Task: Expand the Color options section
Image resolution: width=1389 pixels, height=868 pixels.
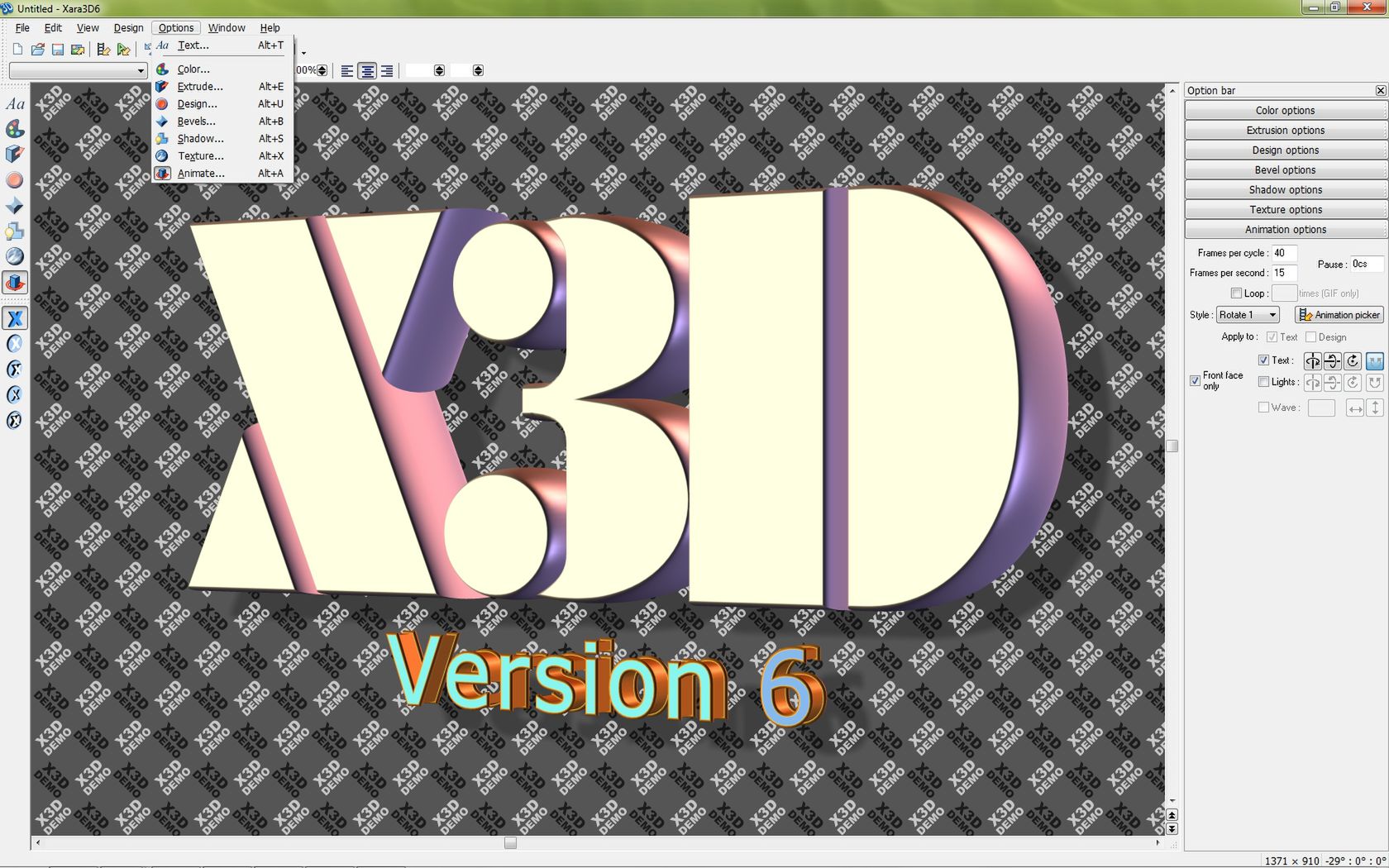Action: (1286, 111)
